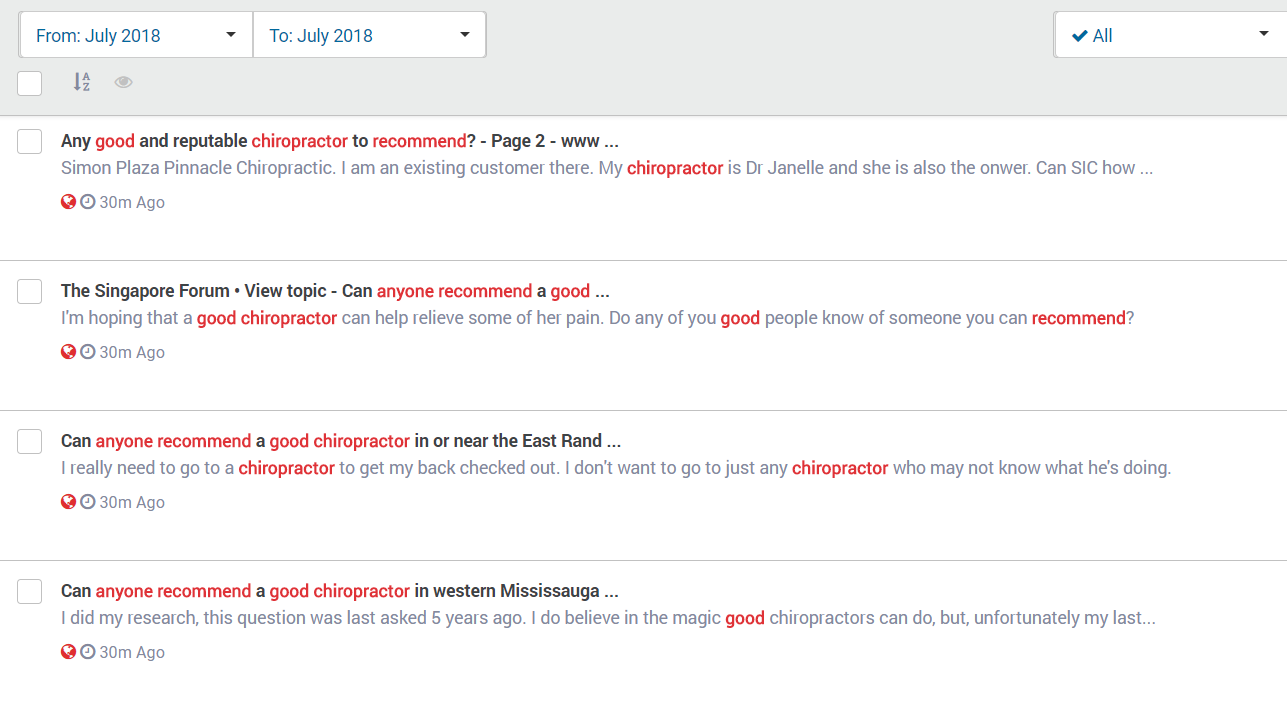
Task: Click clock icon on western Mississauga result
Action: (88, 652)
